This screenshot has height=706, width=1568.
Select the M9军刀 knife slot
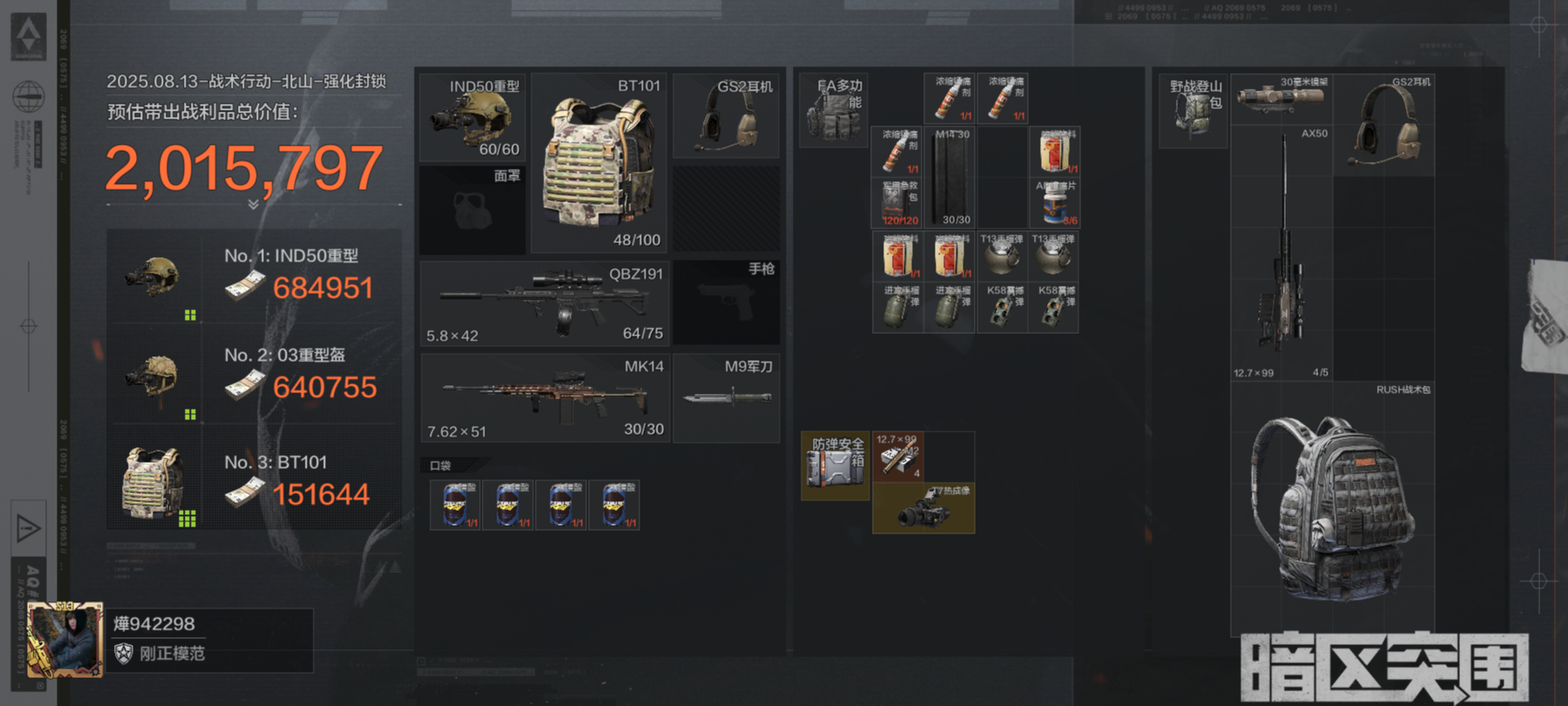726,397
